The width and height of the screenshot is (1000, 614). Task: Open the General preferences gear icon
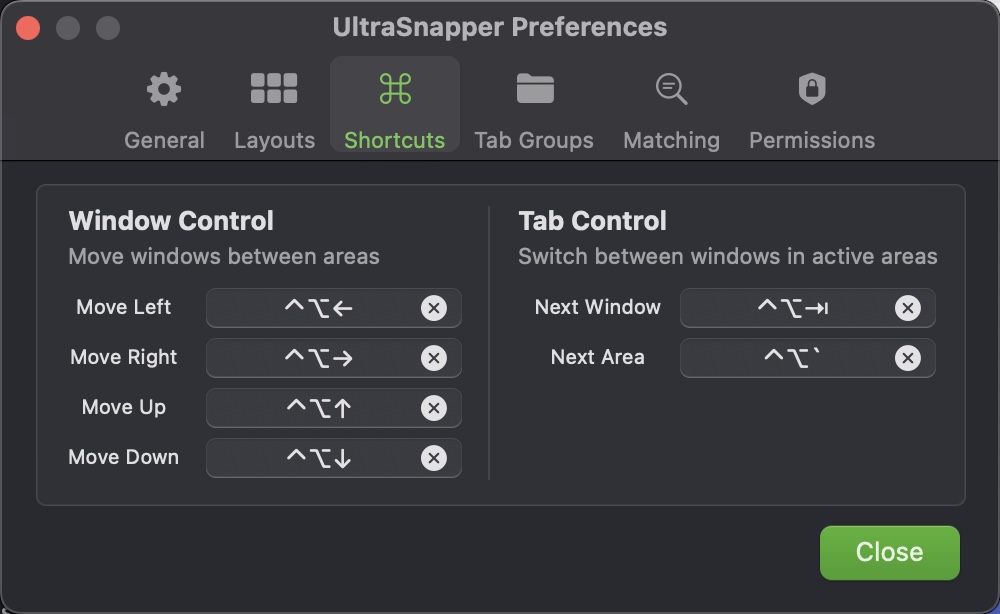(163, 89)
